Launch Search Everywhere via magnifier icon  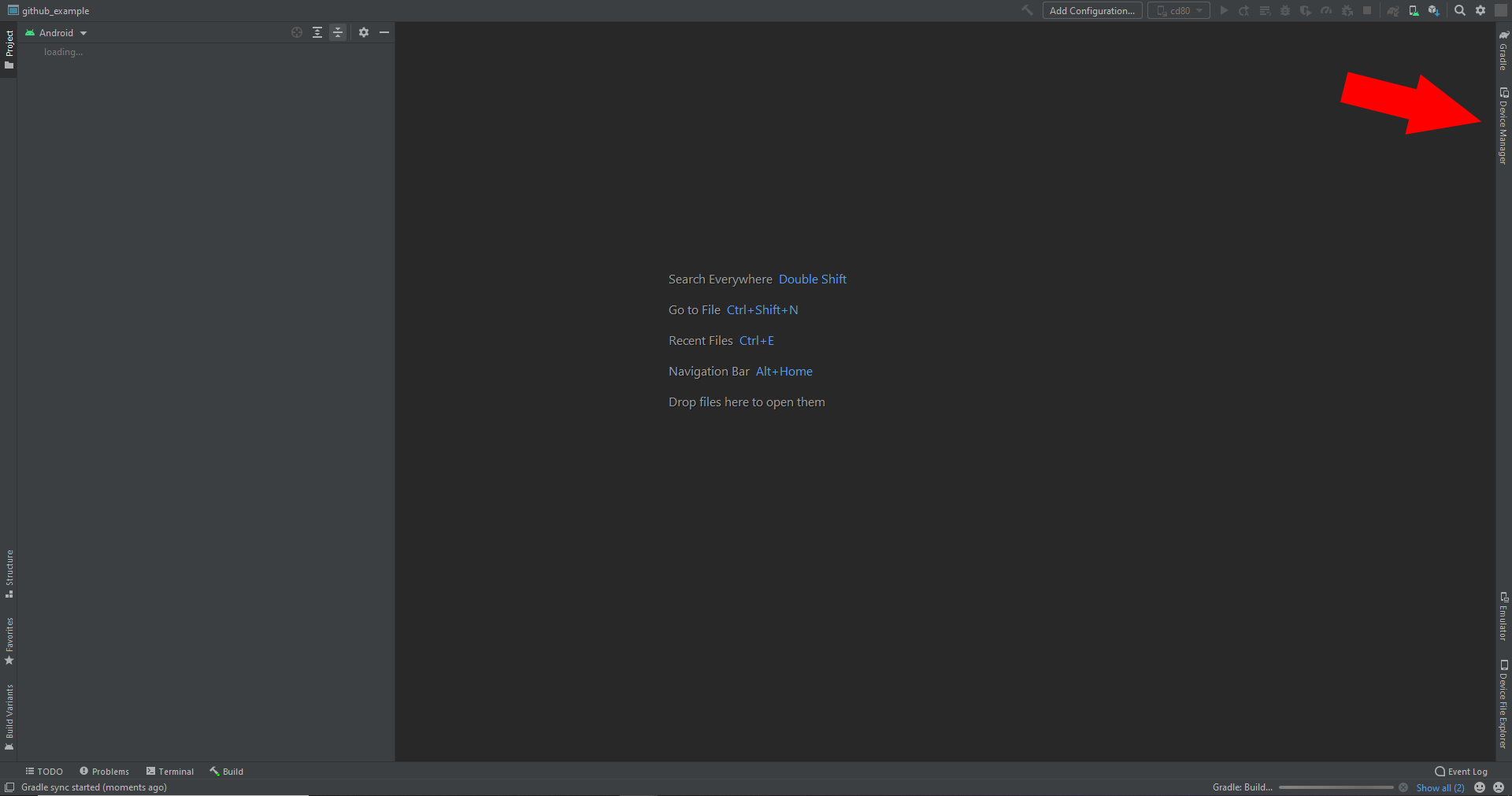1459,10
